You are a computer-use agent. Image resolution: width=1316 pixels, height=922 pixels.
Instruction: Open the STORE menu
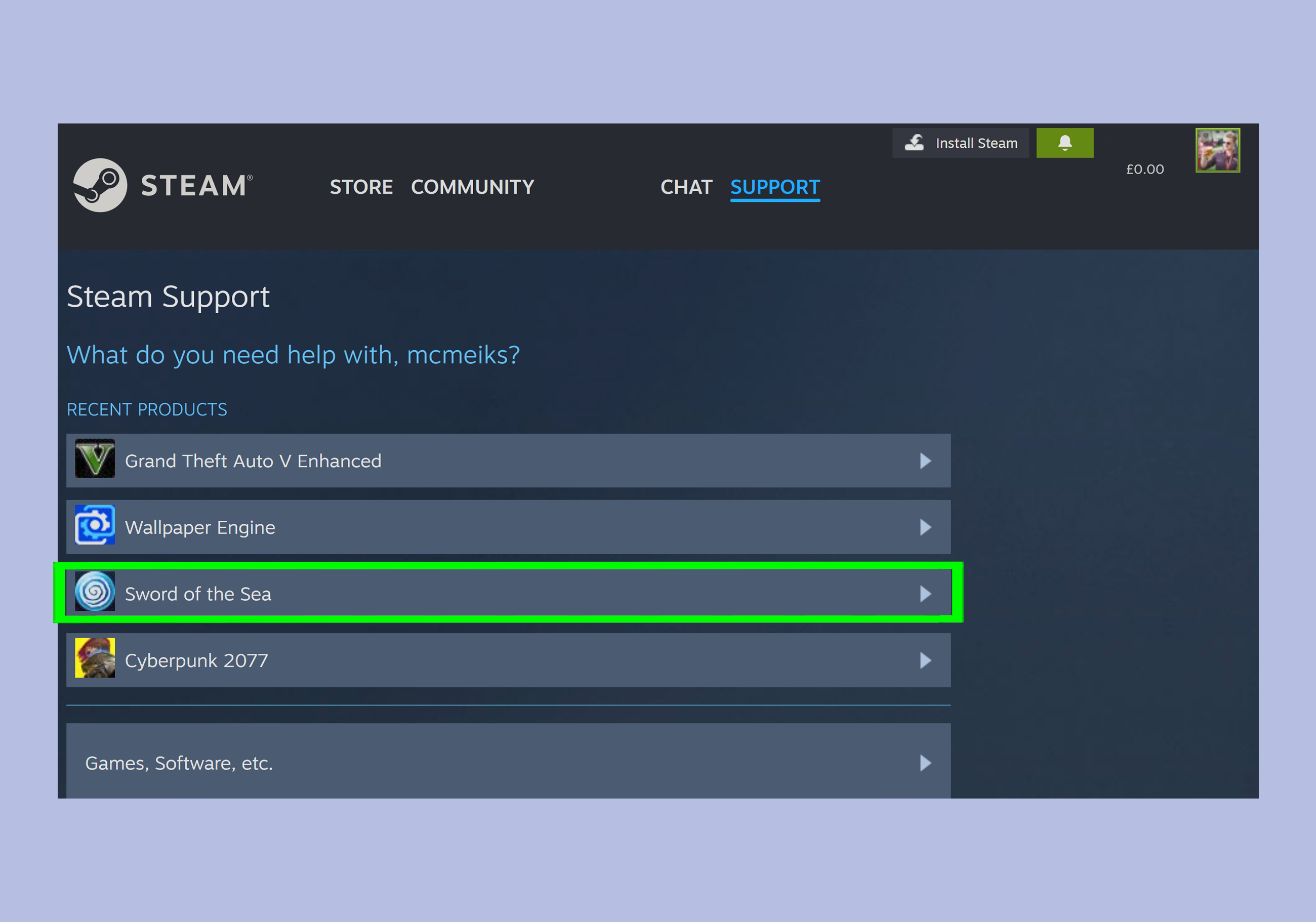[x=361, y=187]
